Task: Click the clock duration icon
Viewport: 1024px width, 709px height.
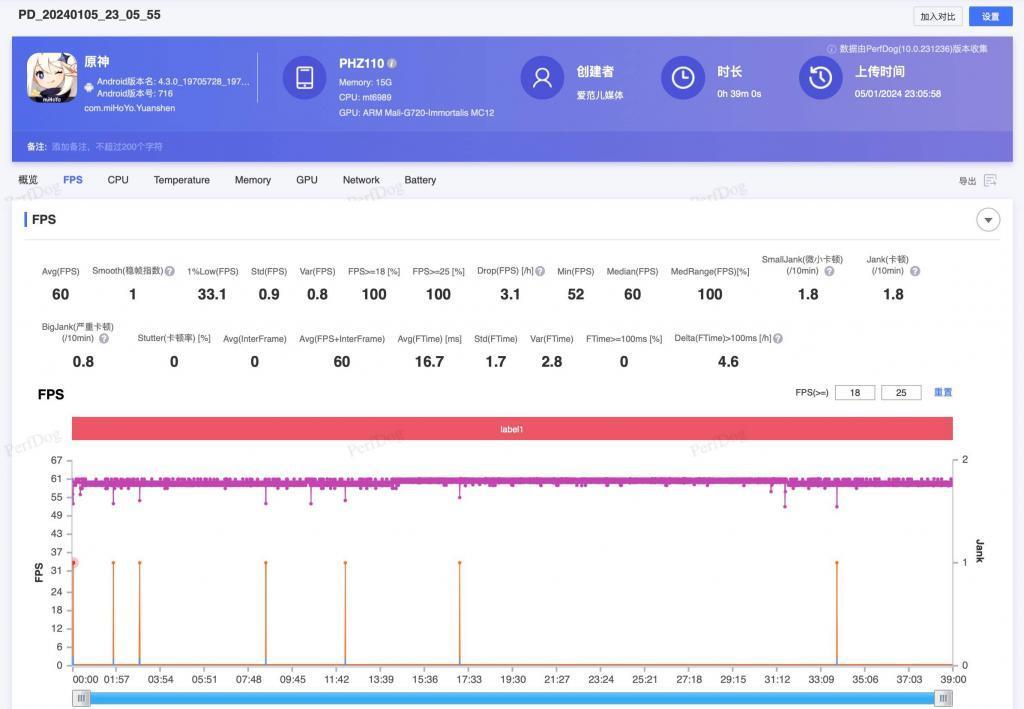Action: pos(683,77)
